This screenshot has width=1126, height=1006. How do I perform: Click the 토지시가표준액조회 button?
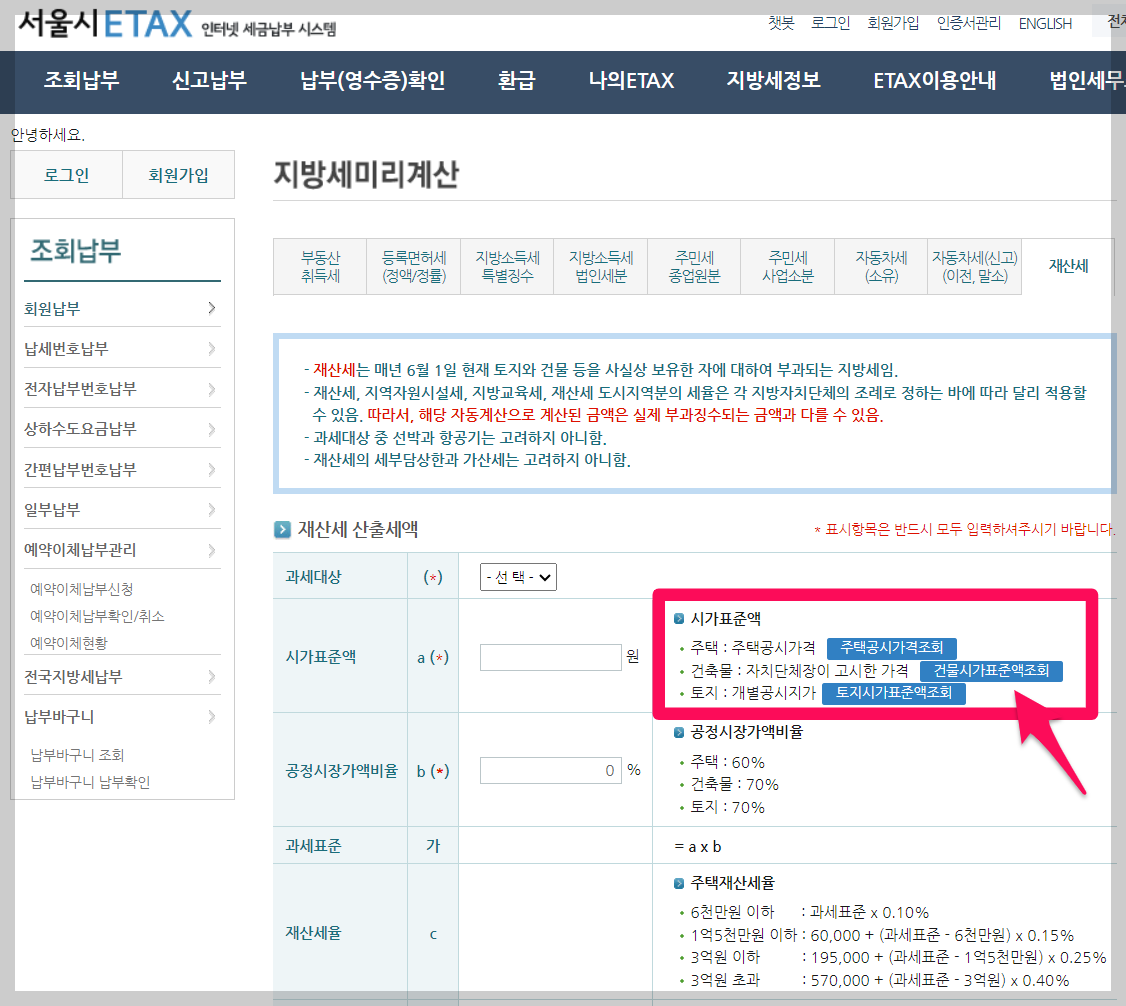point(894,693)
